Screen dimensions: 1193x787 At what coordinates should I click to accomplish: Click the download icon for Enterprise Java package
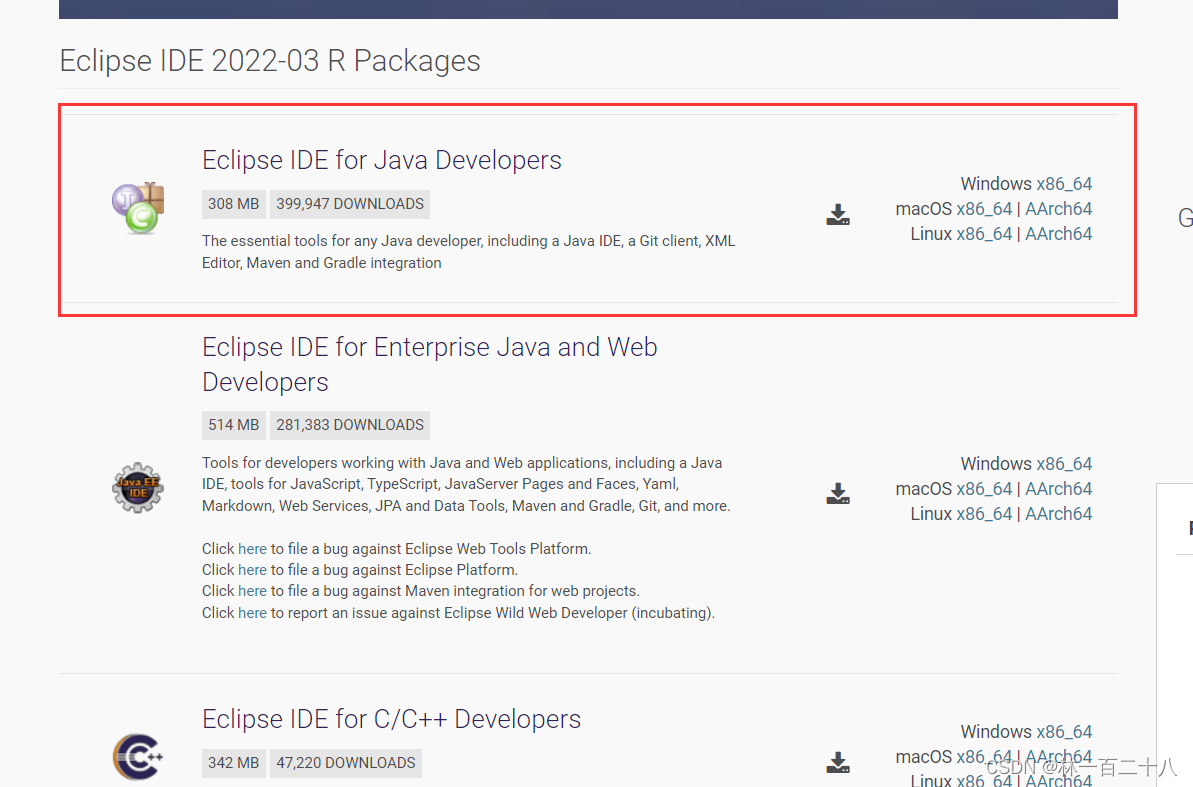click(838, 493)
